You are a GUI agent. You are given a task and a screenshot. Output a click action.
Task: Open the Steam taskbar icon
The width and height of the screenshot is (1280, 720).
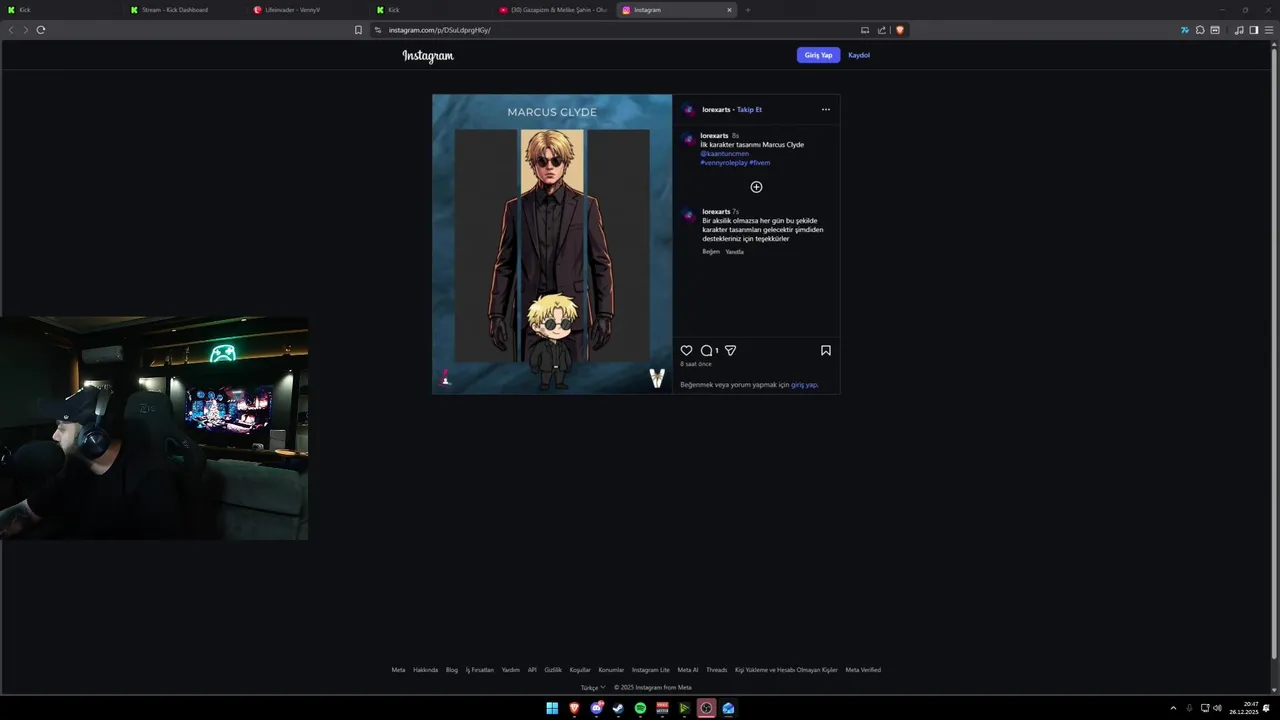[x=618, y=708]
